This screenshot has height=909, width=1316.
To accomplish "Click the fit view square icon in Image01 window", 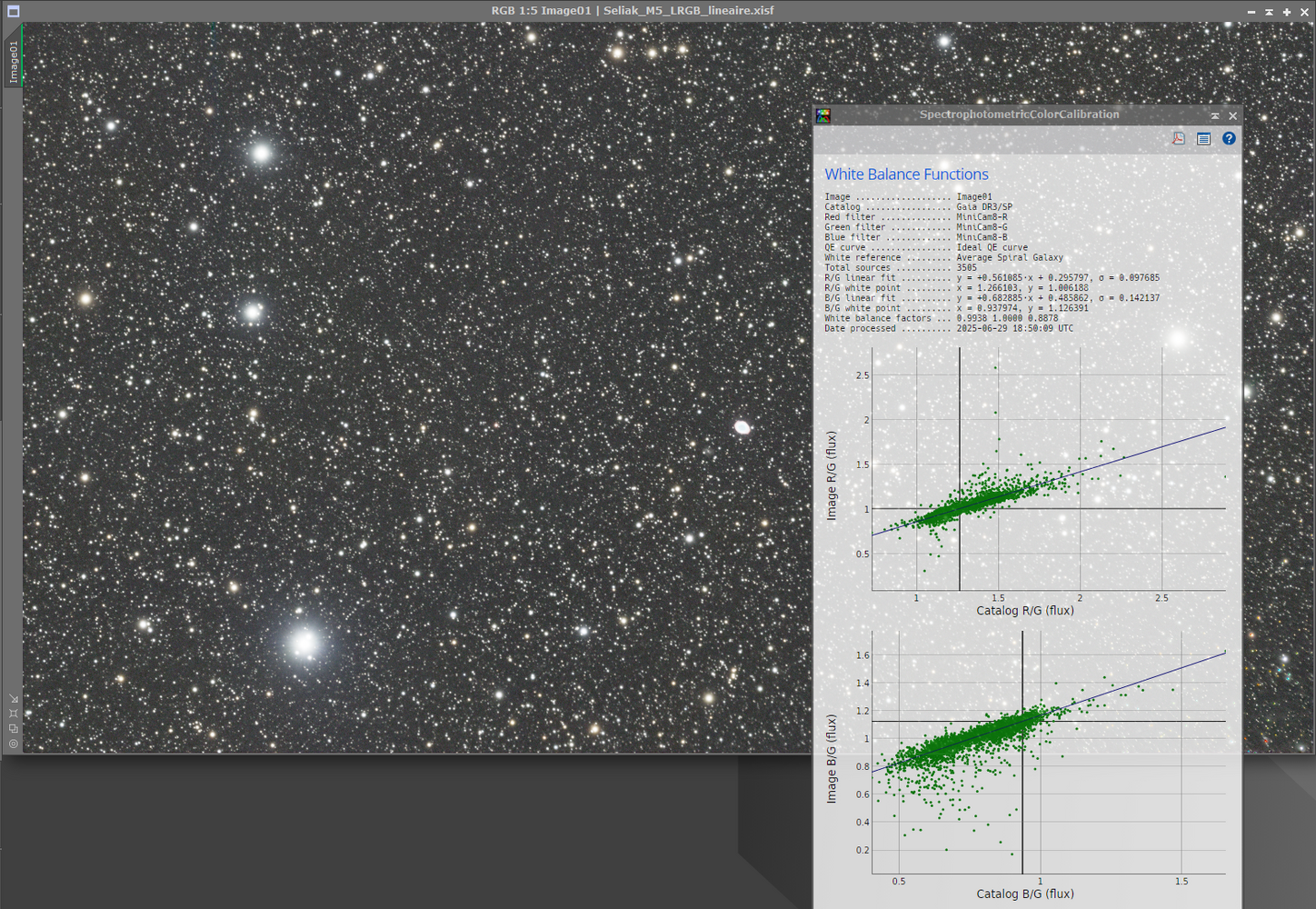I will [13, 714].
